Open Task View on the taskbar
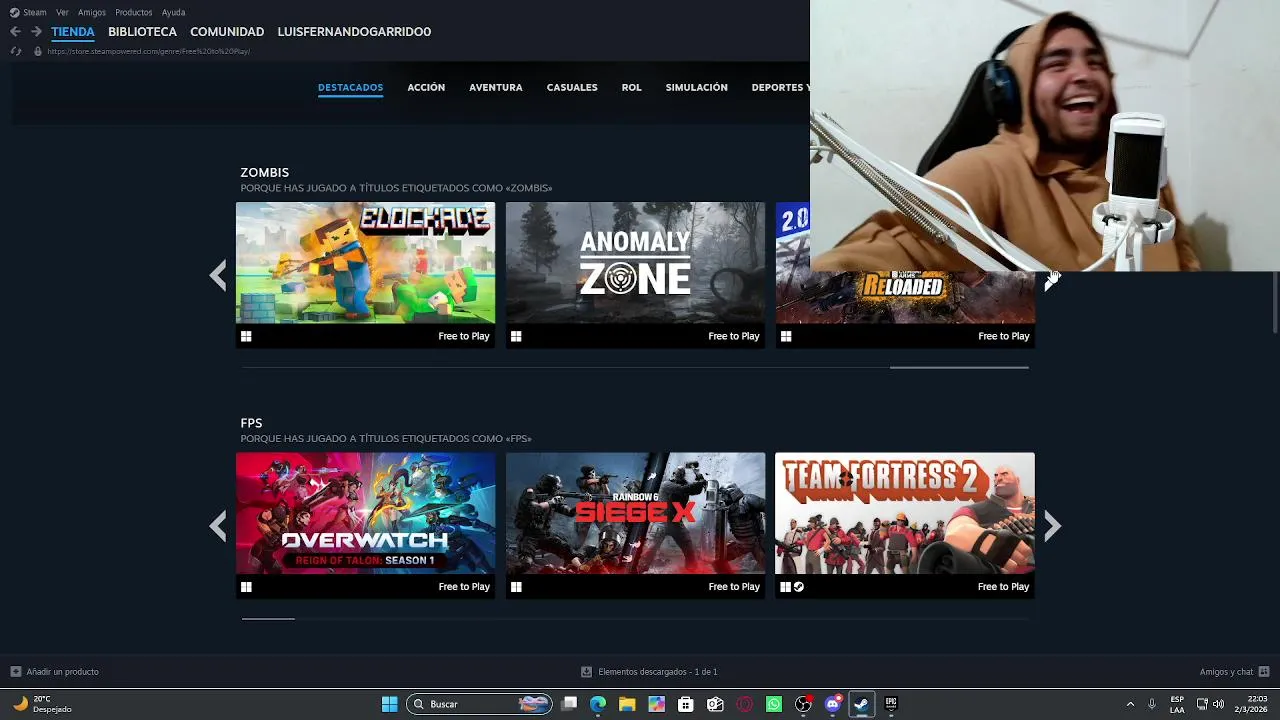 click(569, 704)
